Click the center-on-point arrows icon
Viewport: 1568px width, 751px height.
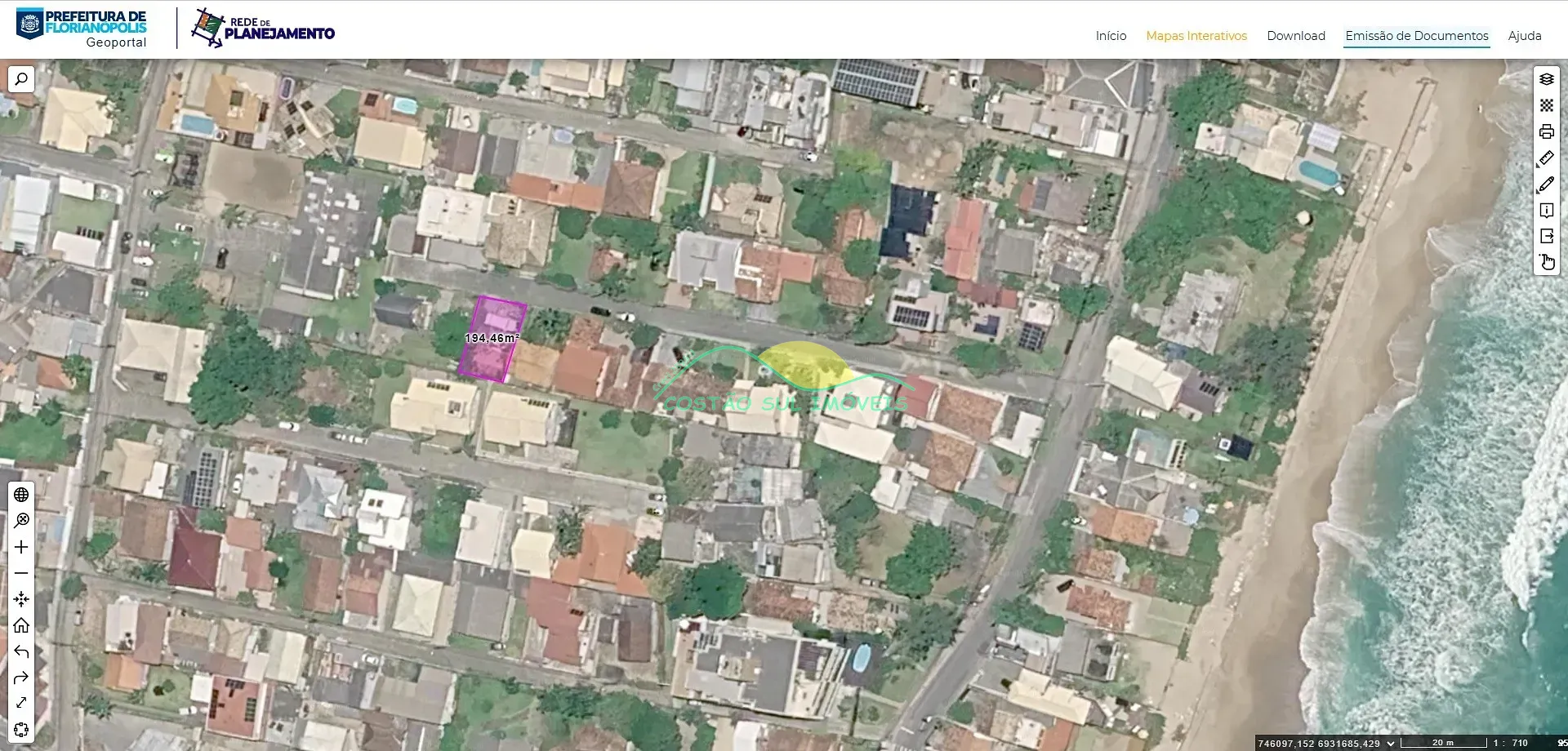point(21,599)
